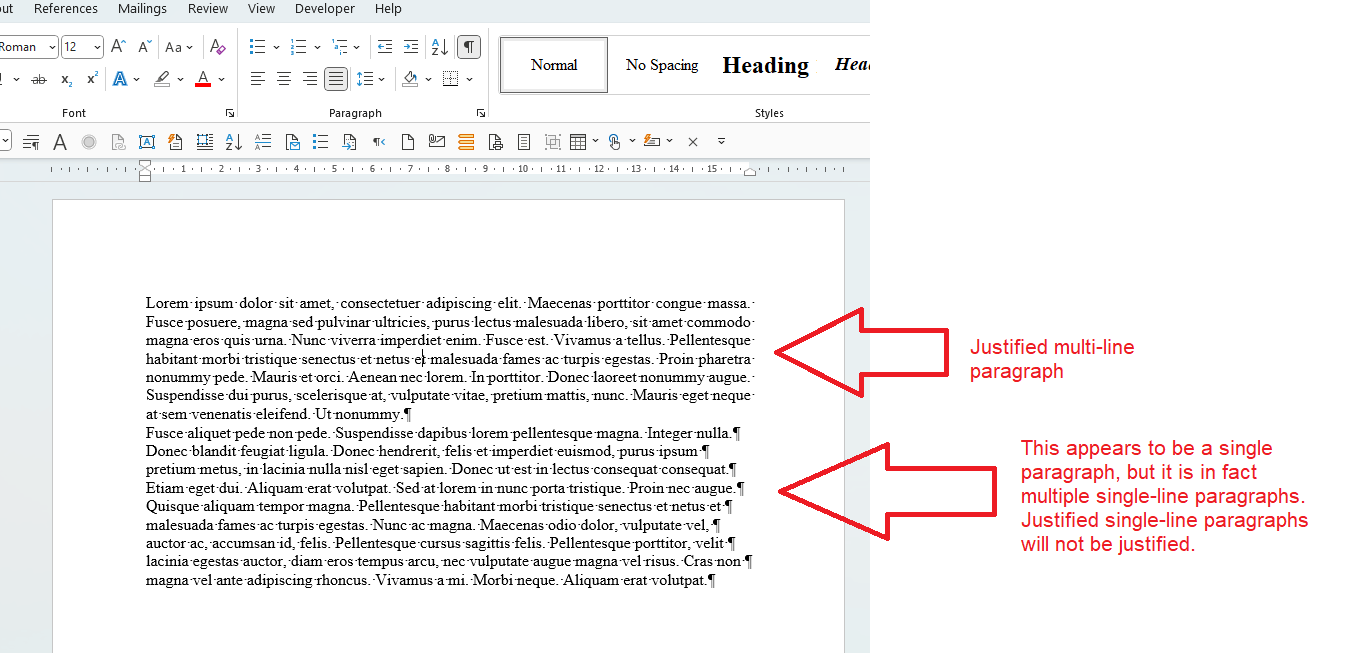The width and height of the screenshot is (1361, 653).
Task: Click the numbered list button
Action: point(298,47)
